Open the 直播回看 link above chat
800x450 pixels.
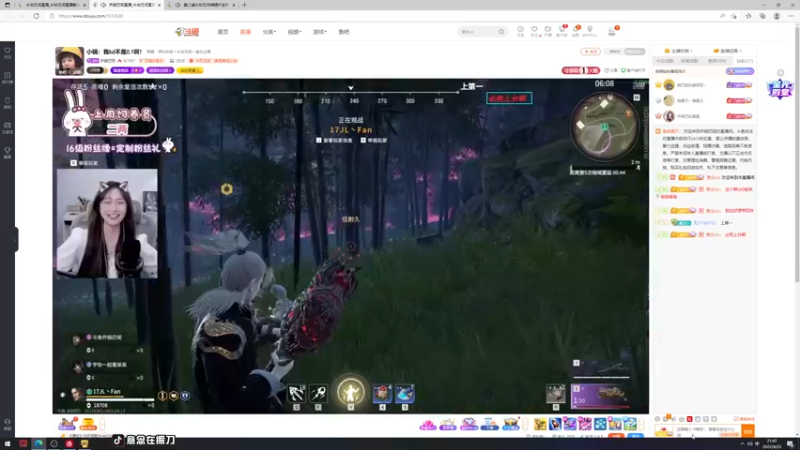coord(727,51)
